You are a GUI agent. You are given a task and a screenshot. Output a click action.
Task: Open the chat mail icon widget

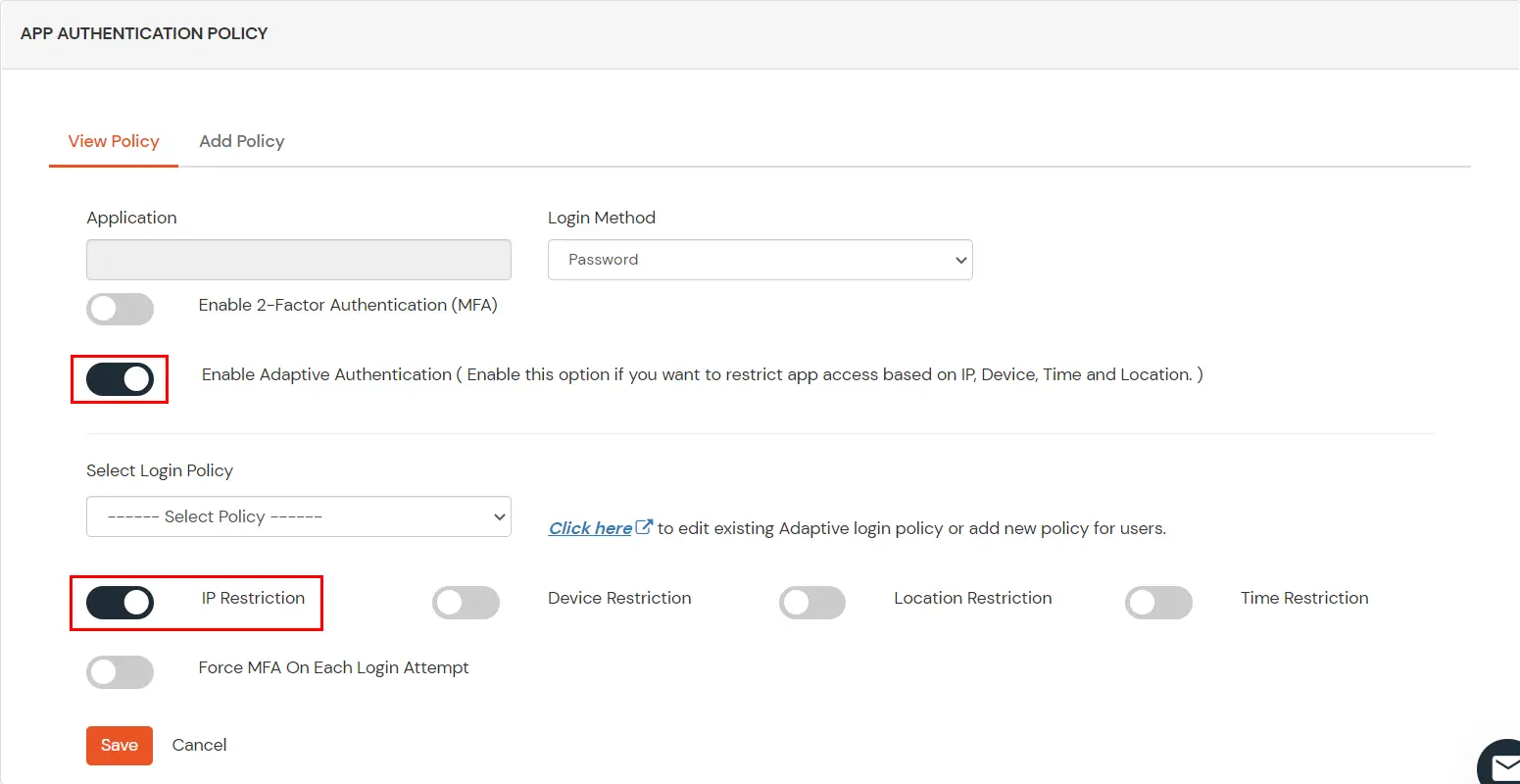[1499, 764]
